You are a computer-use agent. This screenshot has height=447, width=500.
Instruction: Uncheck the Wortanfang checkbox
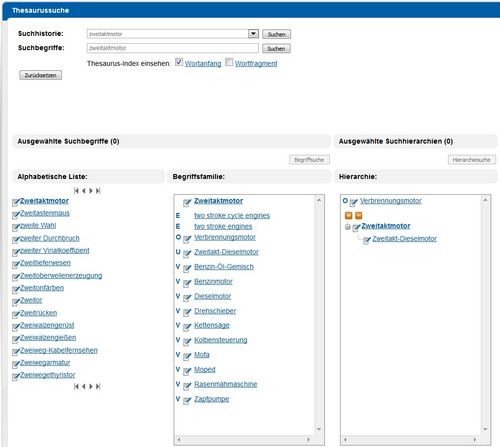(x=179, y=62)
